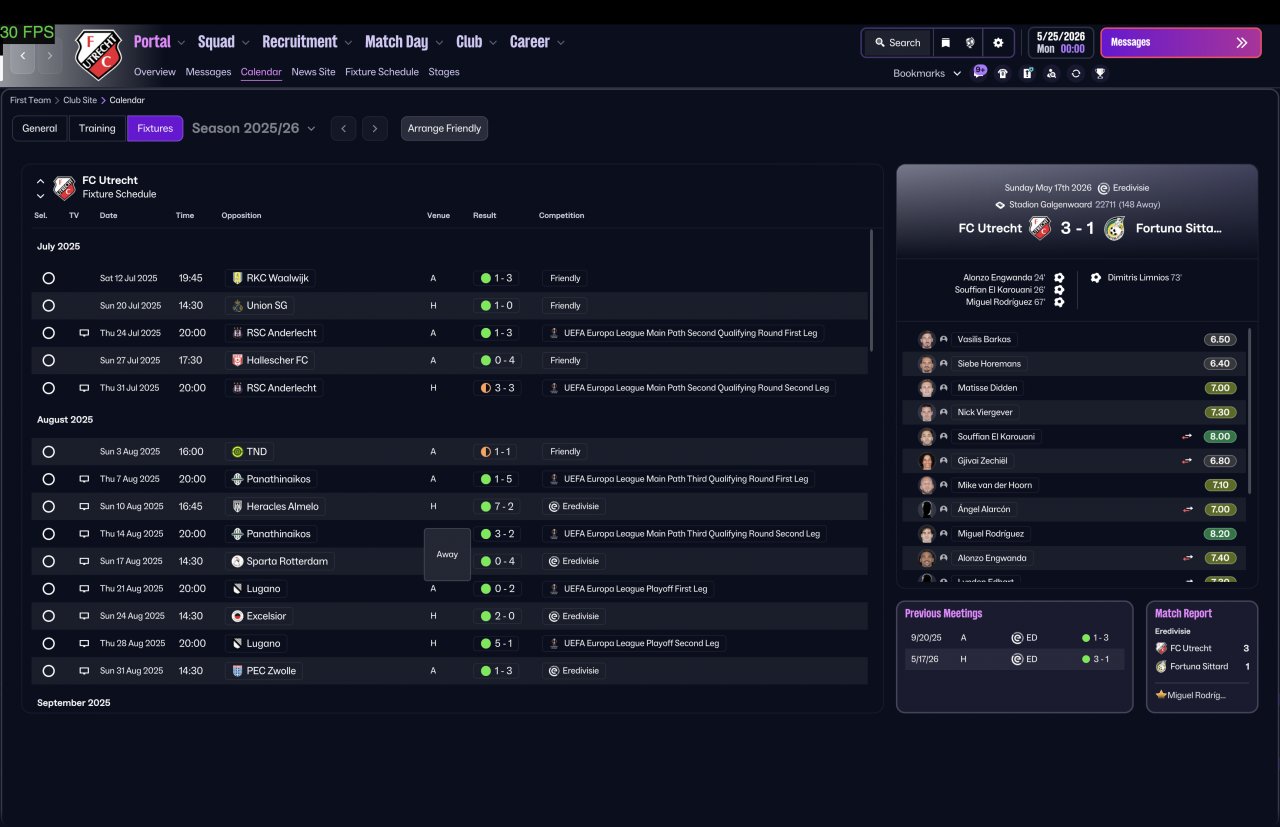Open the Stages subtab

coord(444,72)
